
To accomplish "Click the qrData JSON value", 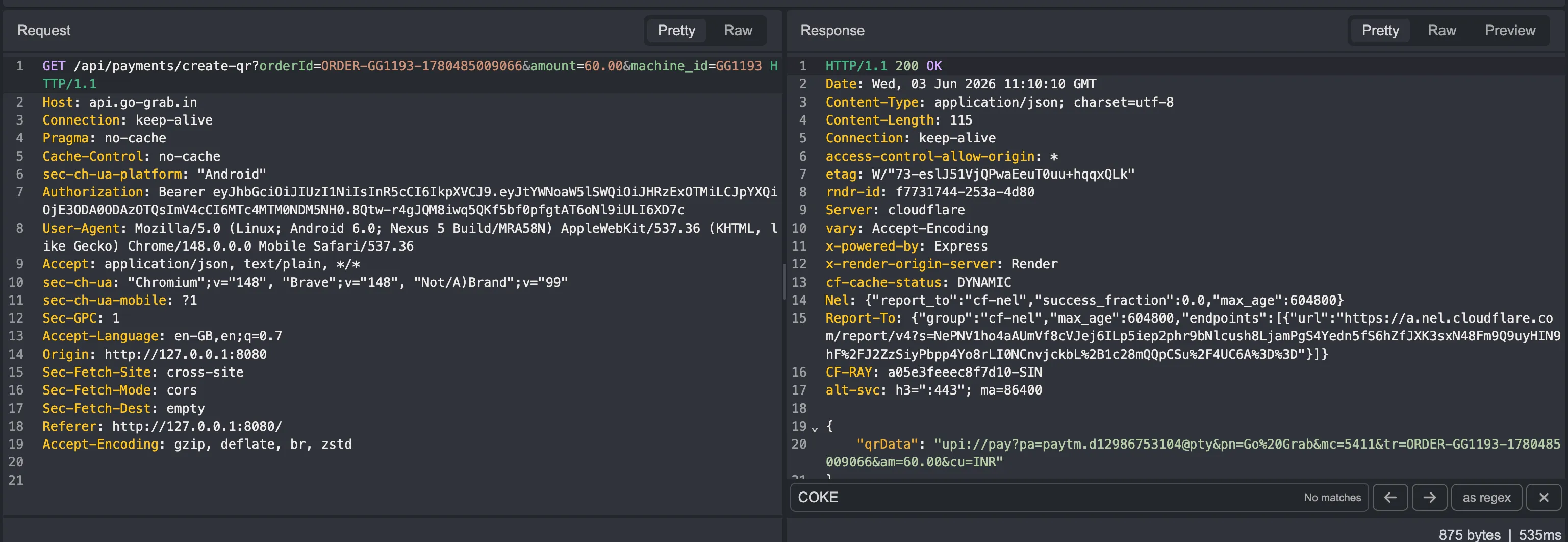I will pos(1193,454).
